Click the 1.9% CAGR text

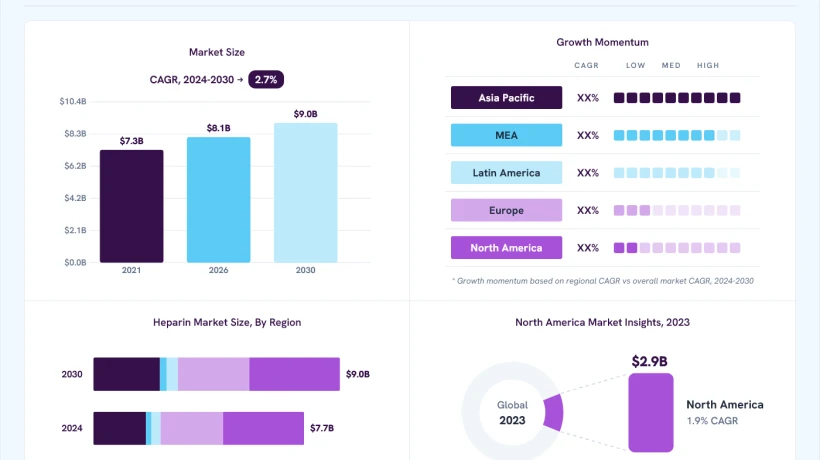click(x=712, y=421)
